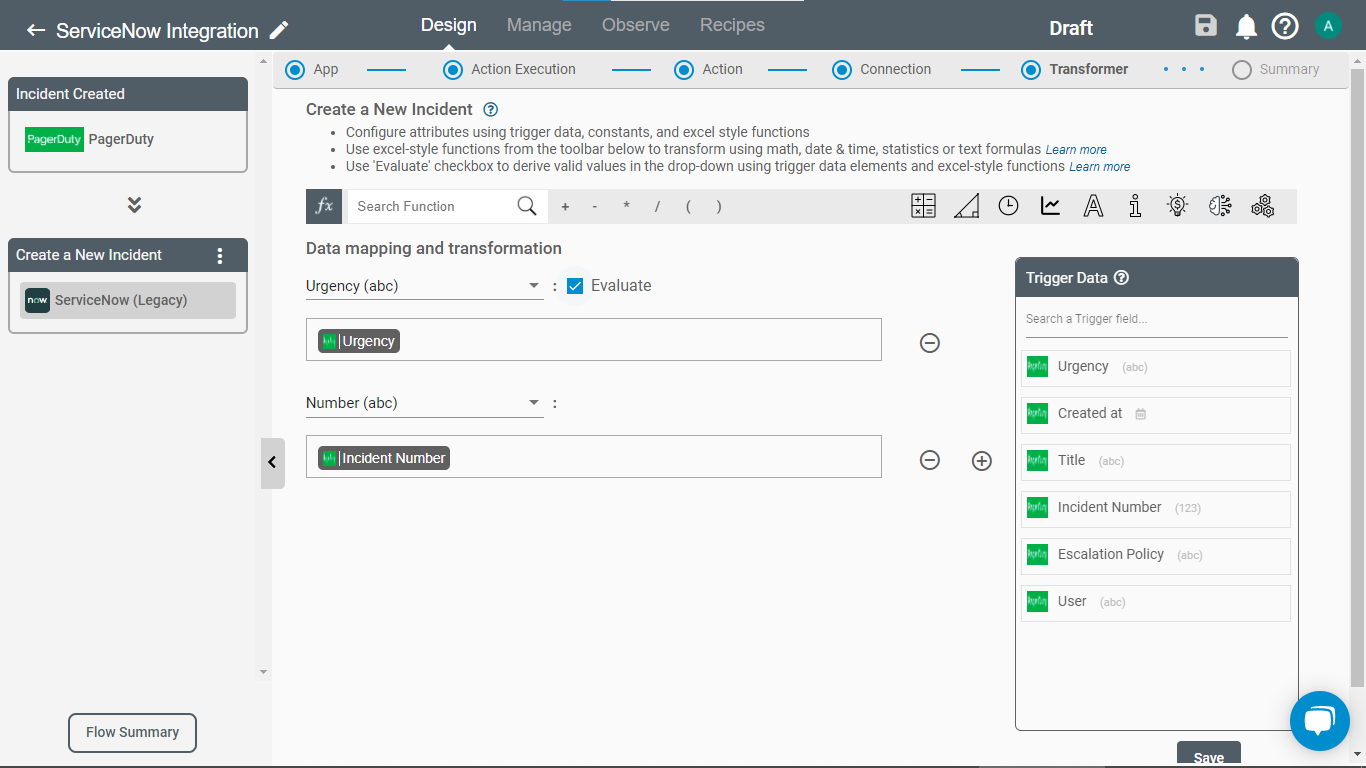
Task: Select the Transformer step radio
Action: pyautogui.click(x=1031, y=70)
